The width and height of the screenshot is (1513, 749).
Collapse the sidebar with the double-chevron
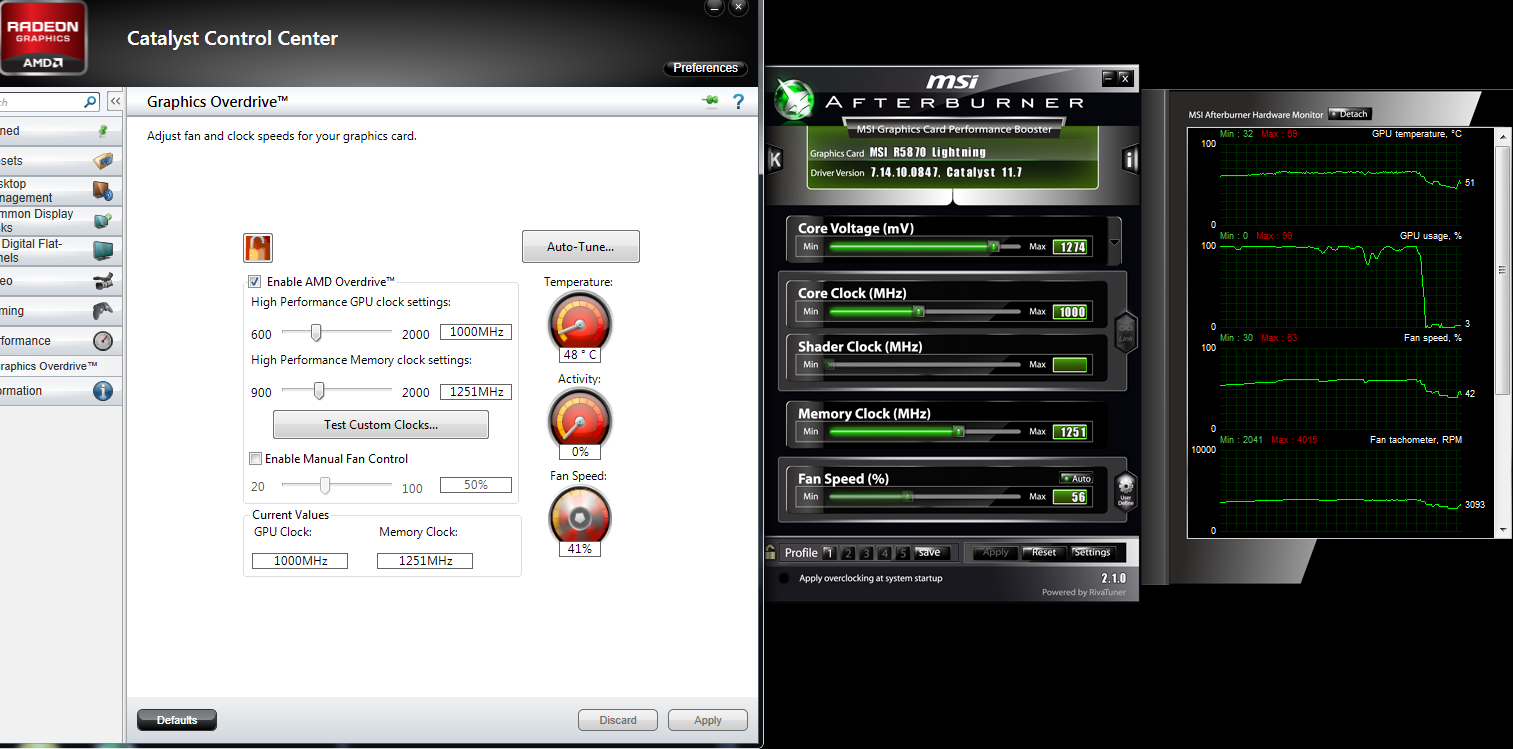(114, 100)
